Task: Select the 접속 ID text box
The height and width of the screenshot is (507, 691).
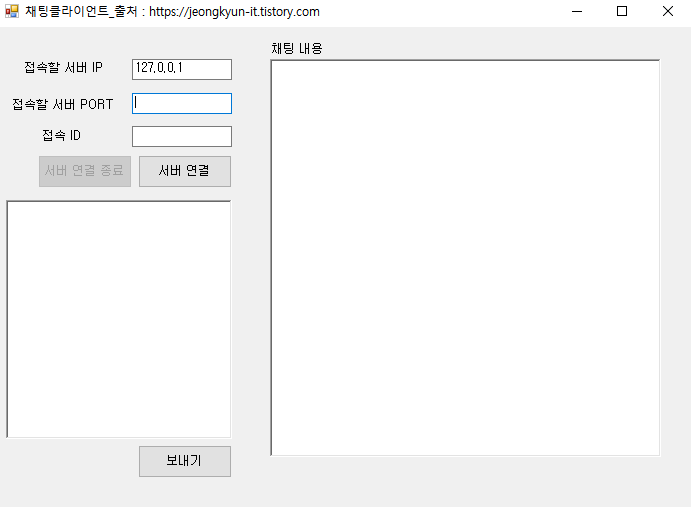Action: (x=182, y=136)
